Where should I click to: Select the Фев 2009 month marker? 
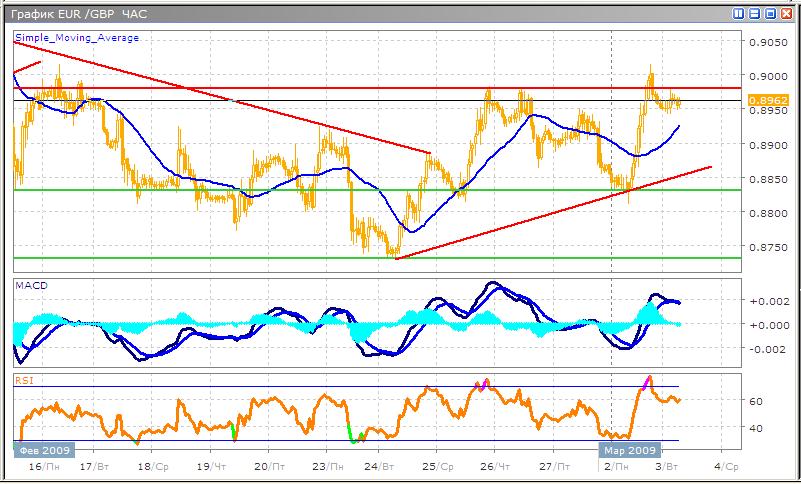(x=40, y=450)
